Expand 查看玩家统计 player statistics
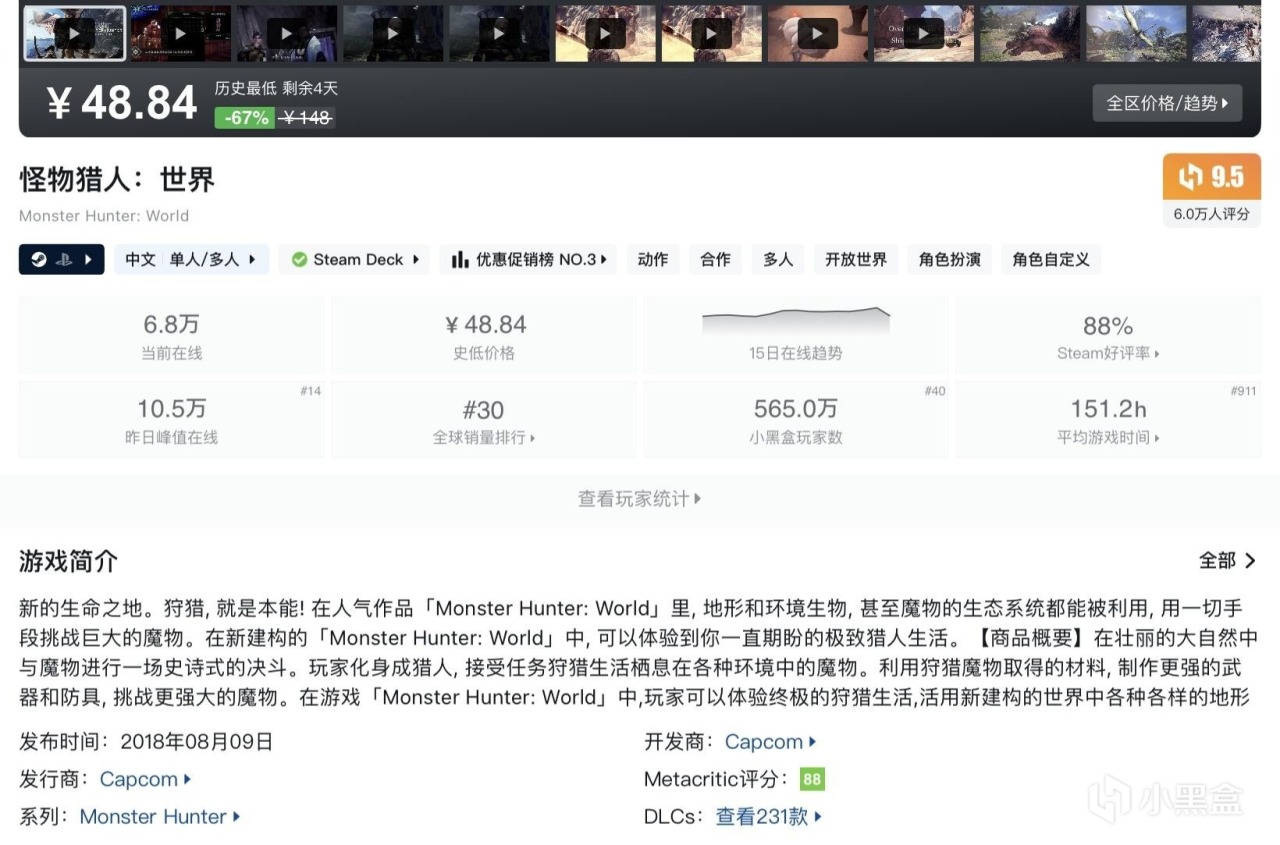 [x=640, y=498]
